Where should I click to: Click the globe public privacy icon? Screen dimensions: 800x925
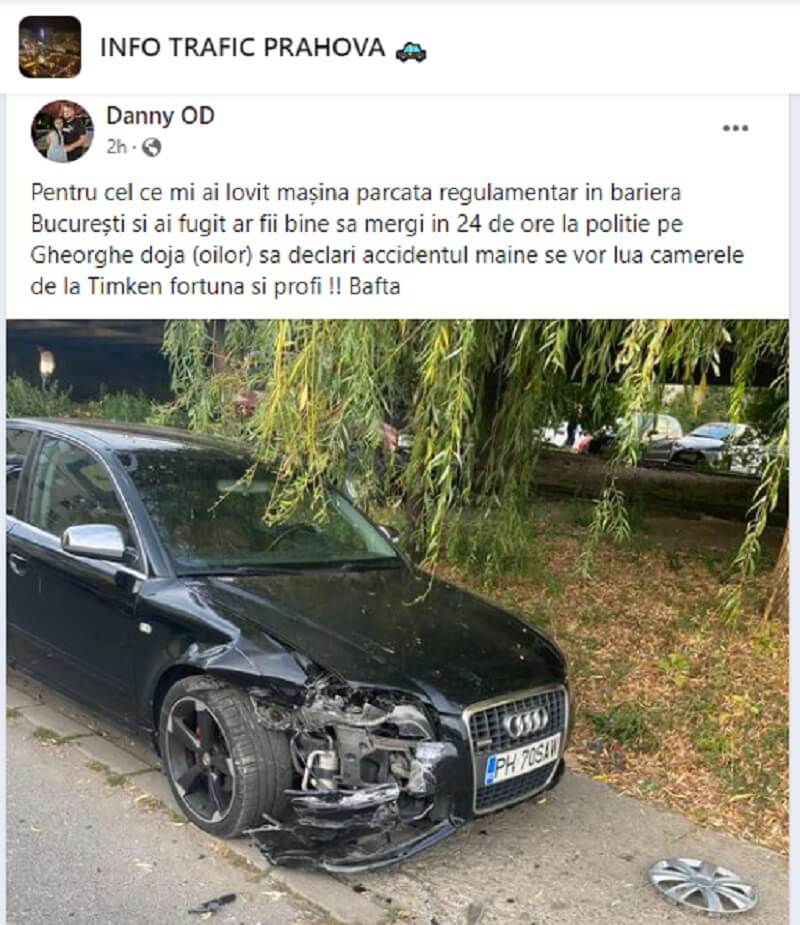click(x=152, y=147)
